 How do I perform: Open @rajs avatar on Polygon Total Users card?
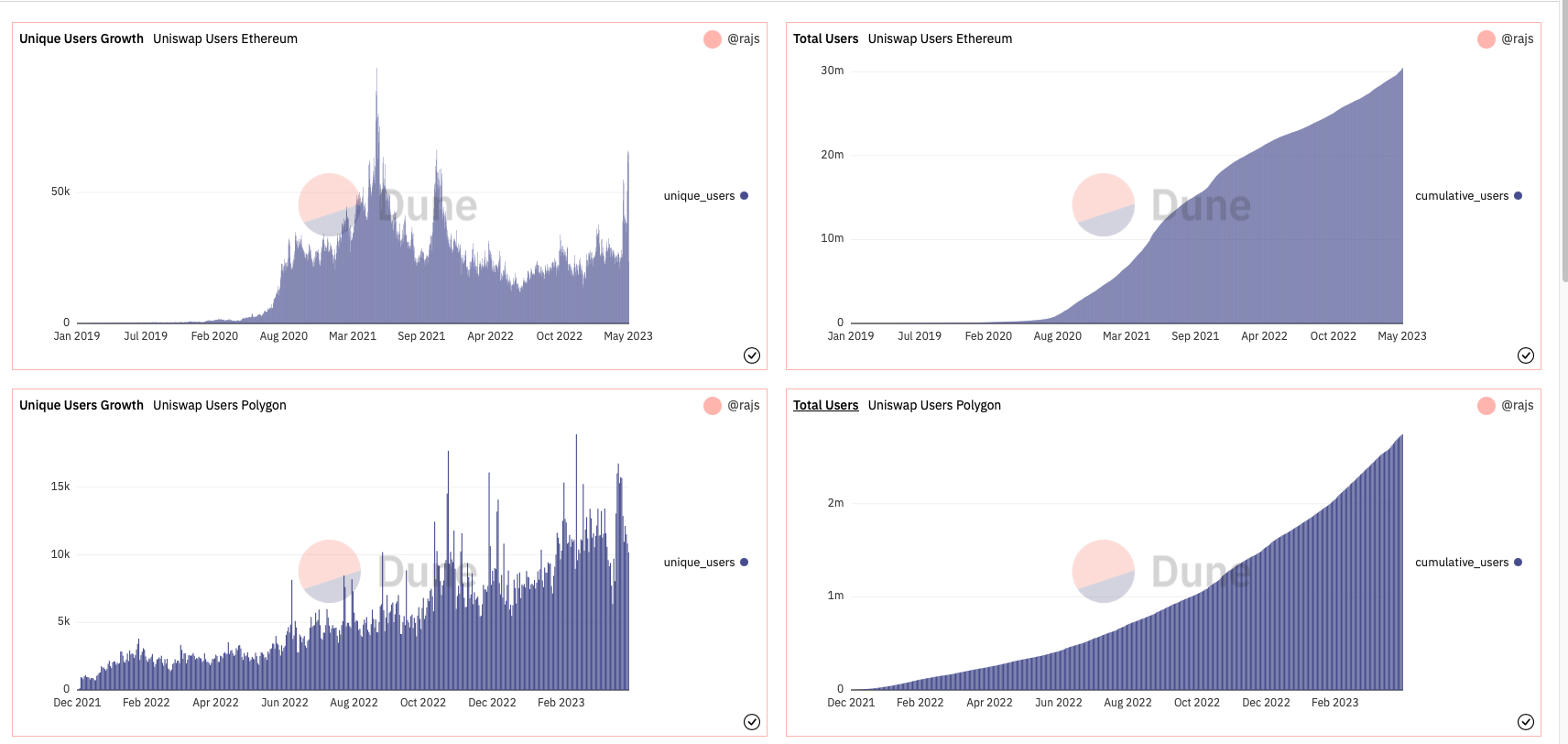coord(1486,406)
